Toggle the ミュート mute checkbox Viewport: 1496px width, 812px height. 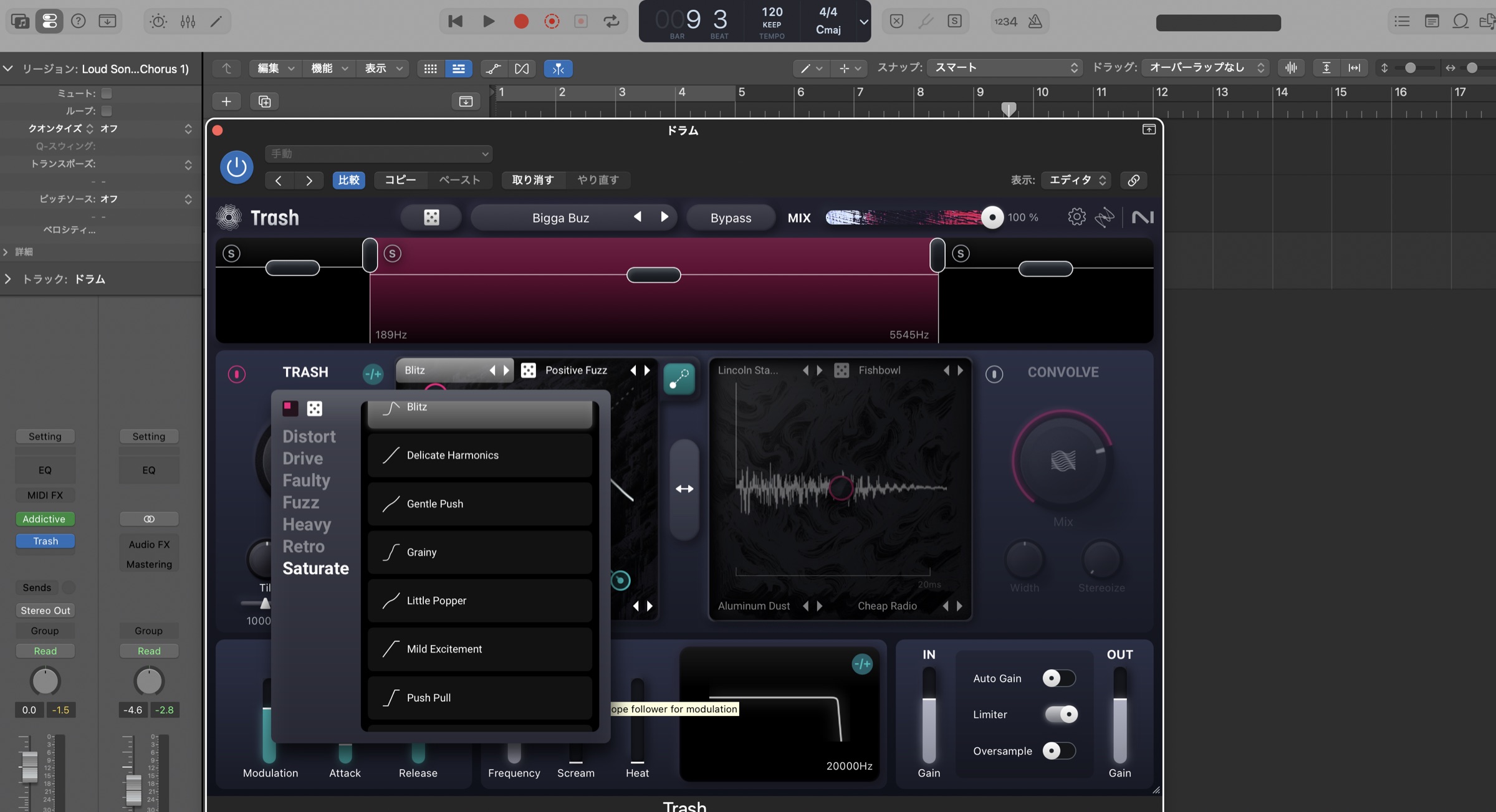pyautogui.click(x=107, y=93)
